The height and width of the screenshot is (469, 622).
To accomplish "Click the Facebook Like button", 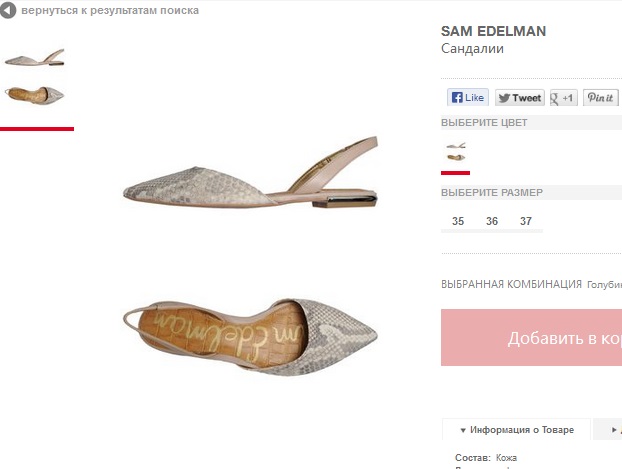I will click(467, 98).
